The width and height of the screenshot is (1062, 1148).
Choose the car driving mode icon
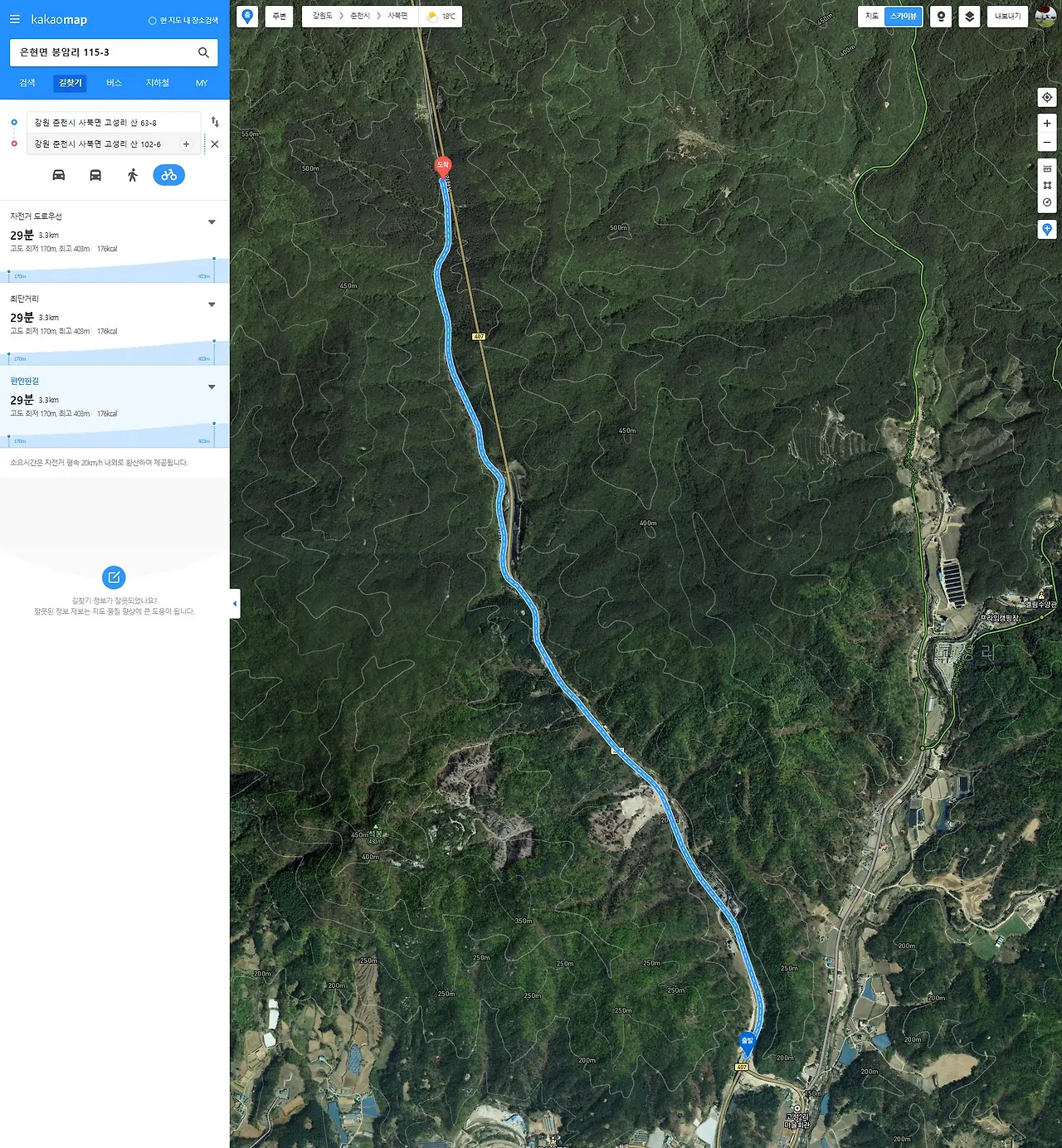59,175
